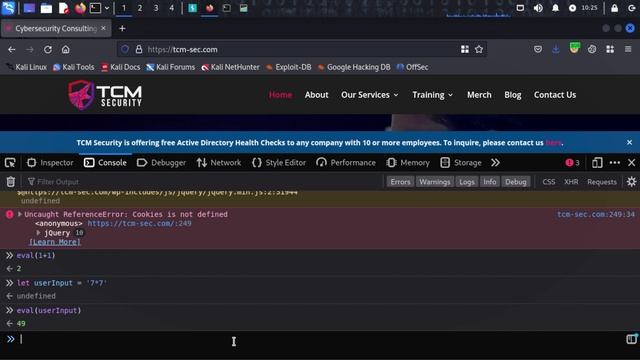The width and height of the screenshot is (640, 360).
Task: Click the red error count badge
Action: coord(572,162)
